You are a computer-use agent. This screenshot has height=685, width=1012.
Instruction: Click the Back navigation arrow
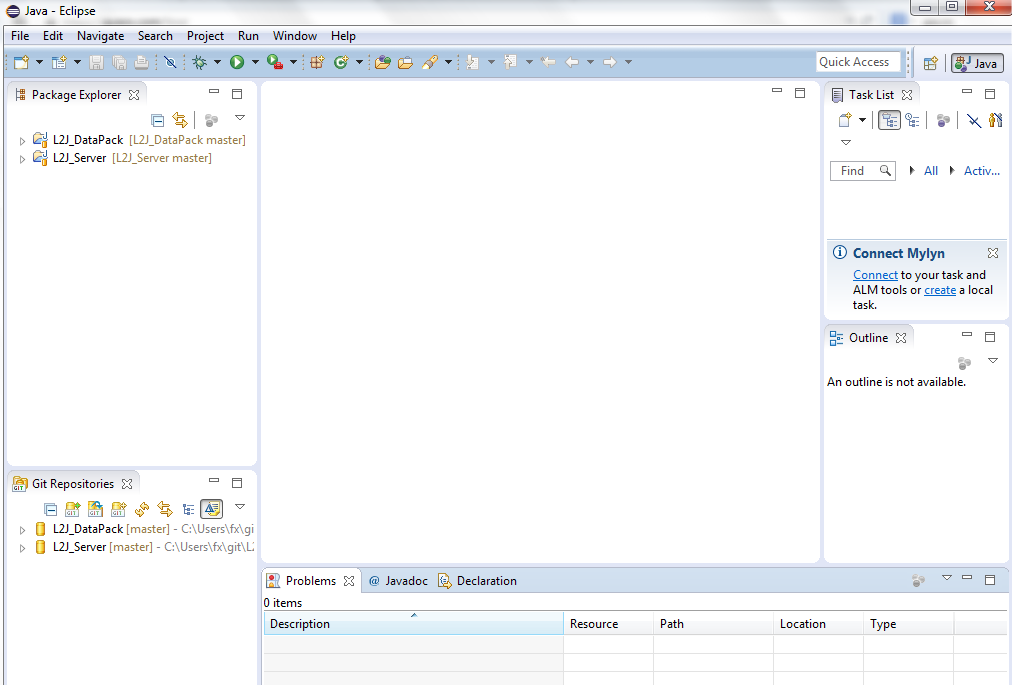pyautogui.click(x=572, y=62)
